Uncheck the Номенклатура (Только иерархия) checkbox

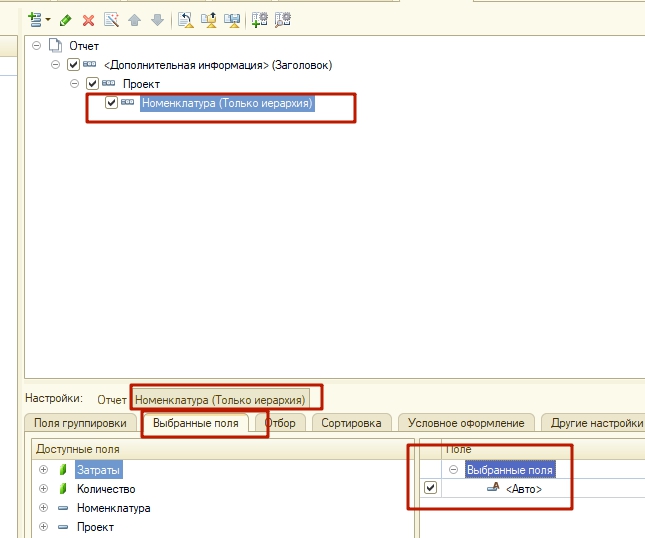point(112,102)
